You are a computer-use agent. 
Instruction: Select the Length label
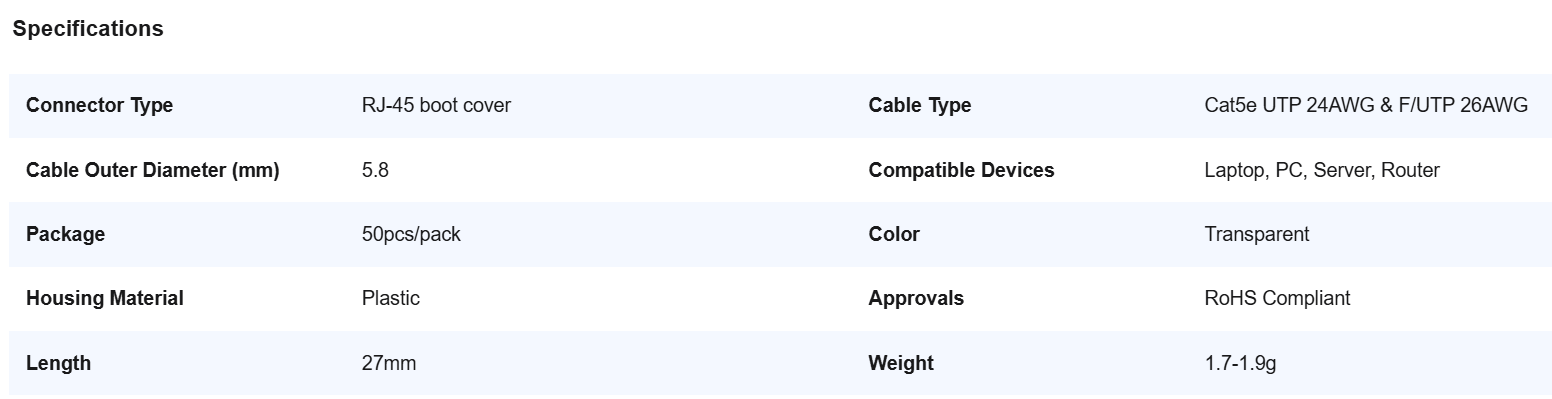pos(58,363)
